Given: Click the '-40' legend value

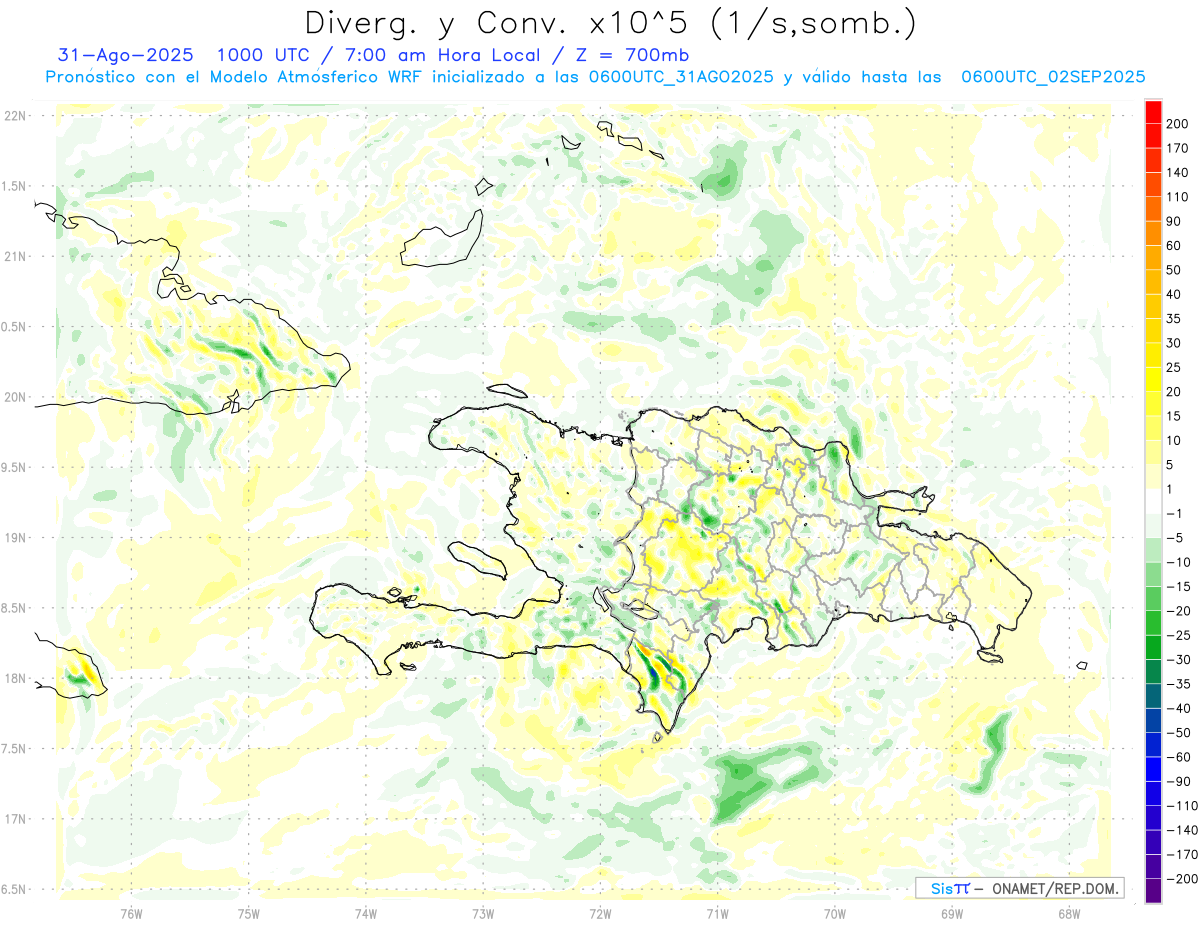Looking at the screenshot, I should tap(1179, 708).
